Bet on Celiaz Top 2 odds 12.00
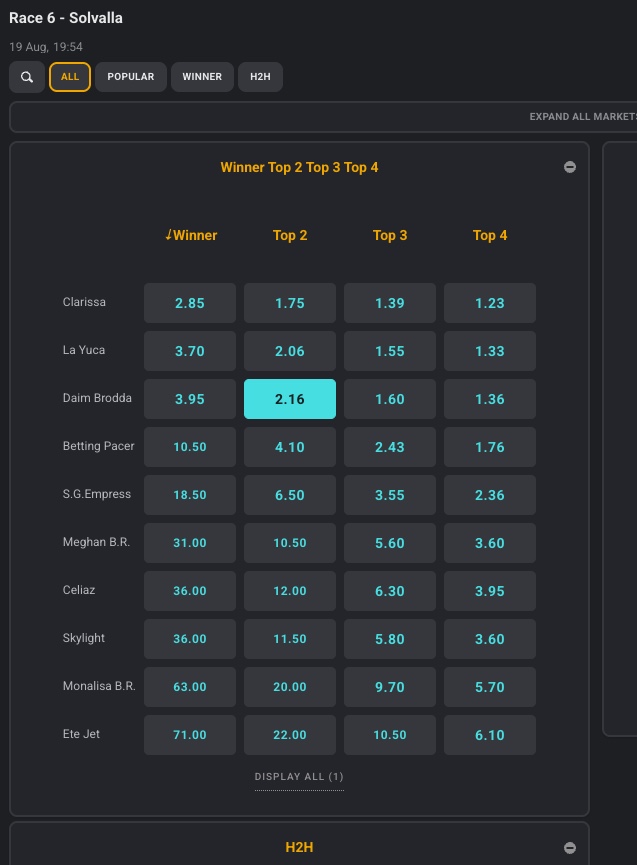Image resolution: width=637 pixels, height=865 pixels. [290, 591]
